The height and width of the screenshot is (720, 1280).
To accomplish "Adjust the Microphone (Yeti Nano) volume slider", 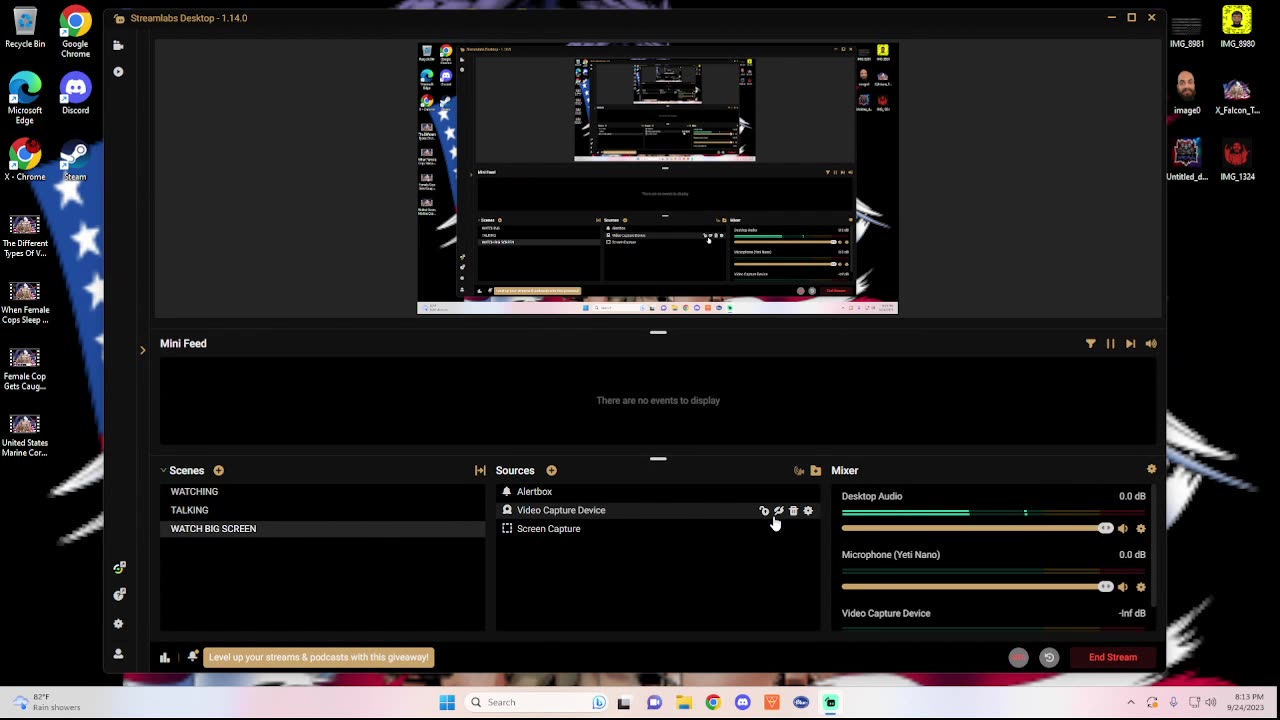I will (977, 586).
